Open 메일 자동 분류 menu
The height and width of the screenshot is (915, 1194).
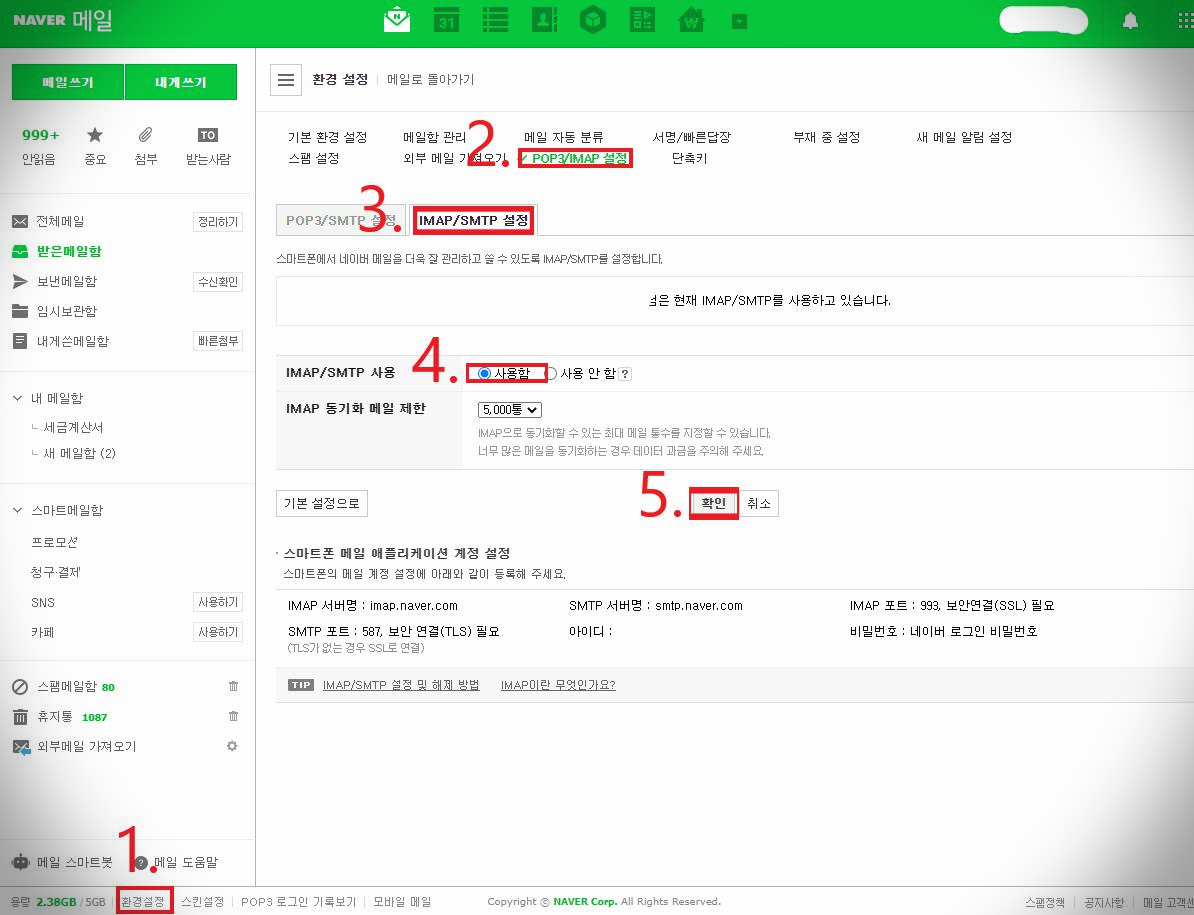click(564, 137)
